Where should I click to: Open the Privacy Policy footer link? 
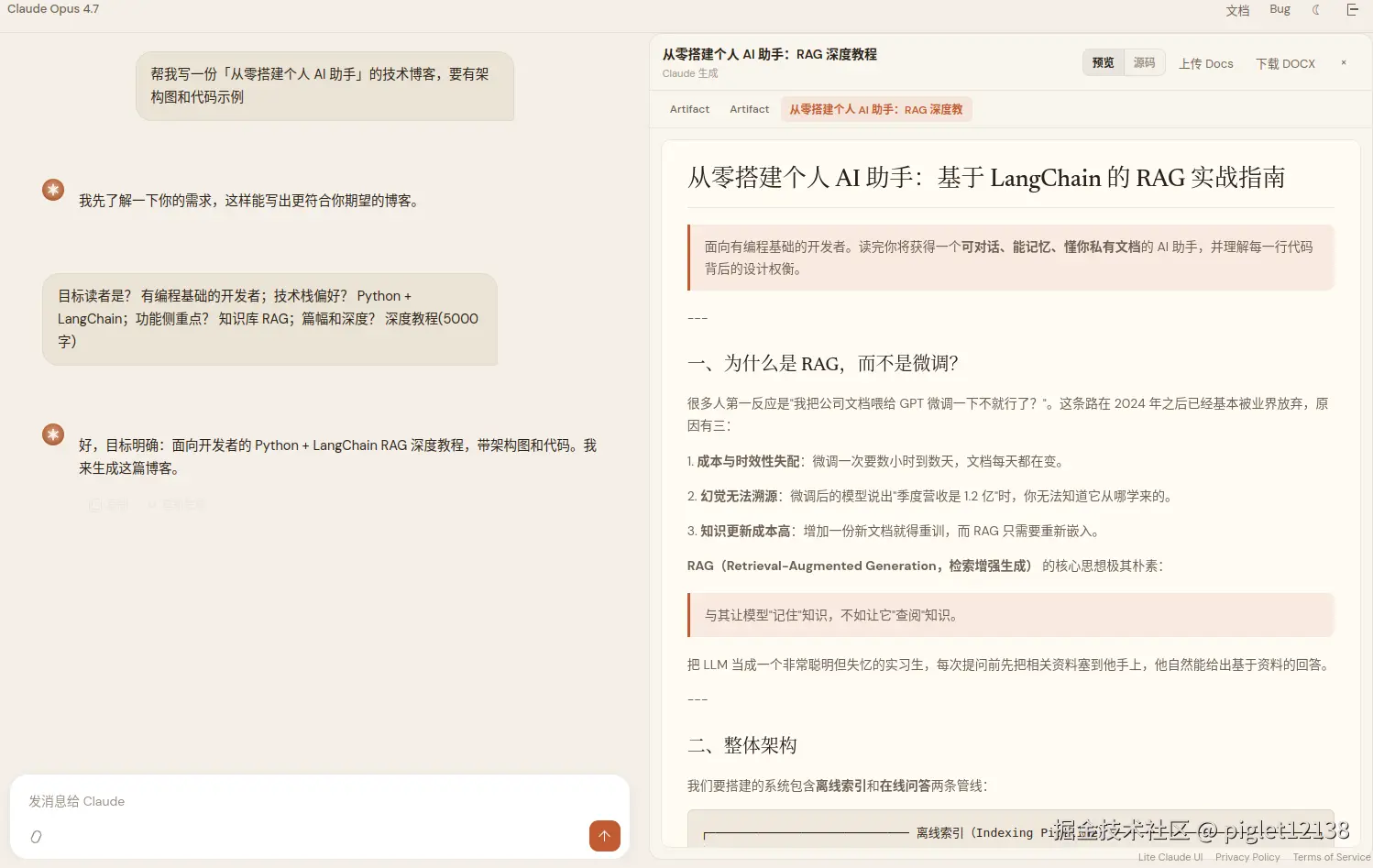pyautogui.click(x=1247, y=857)
